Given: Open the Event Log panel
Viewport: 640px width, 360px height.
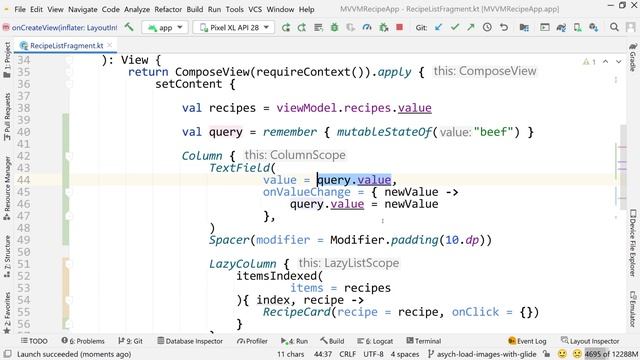Looking at the screenshot, I should 527,341.
